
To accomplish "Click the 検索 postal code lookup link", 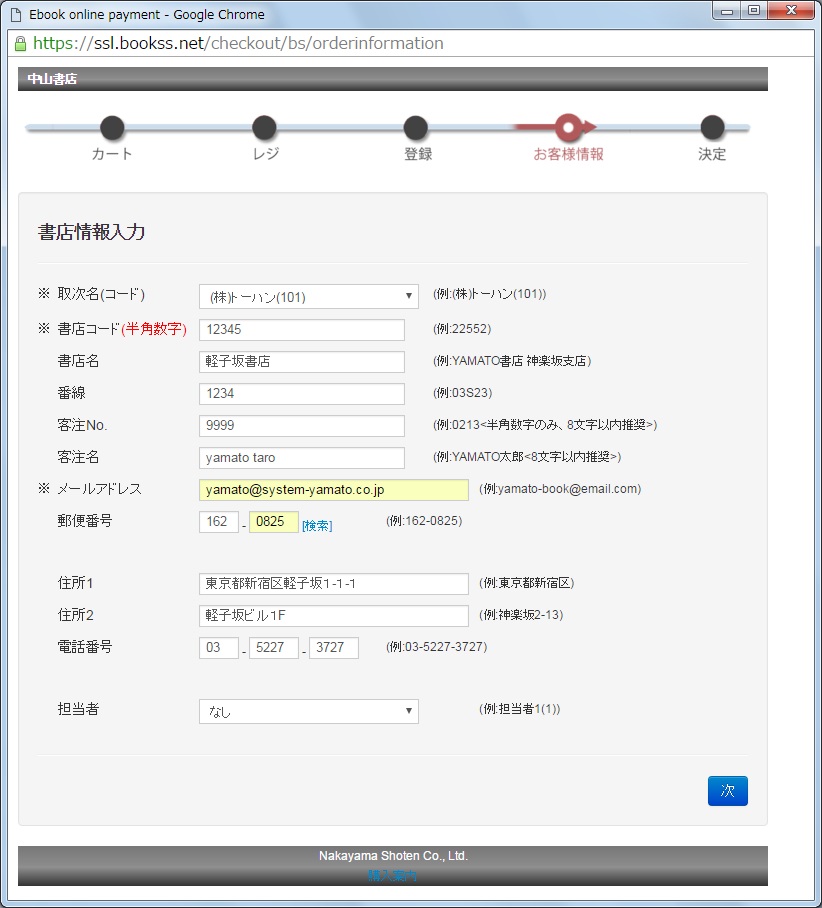I will [319, 525].
